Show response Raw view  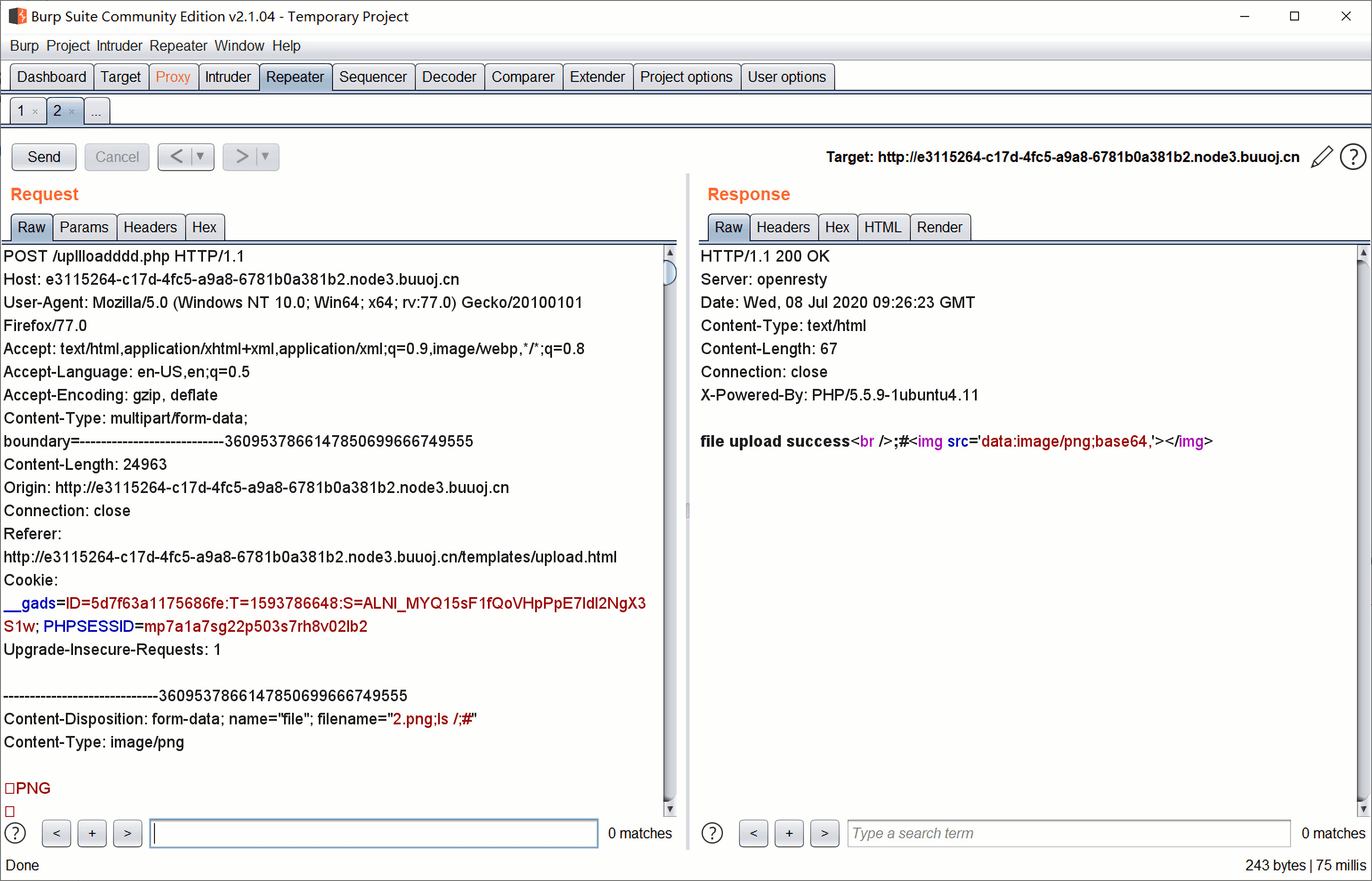pyautogui.click(x=729, y=227)
